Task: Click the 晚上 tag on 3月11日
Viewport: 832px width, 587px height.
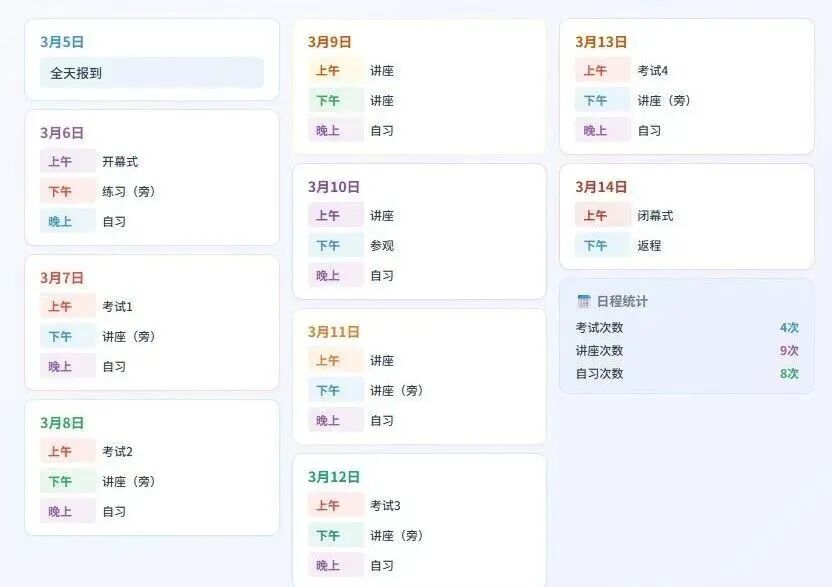Action: (328, 421)
